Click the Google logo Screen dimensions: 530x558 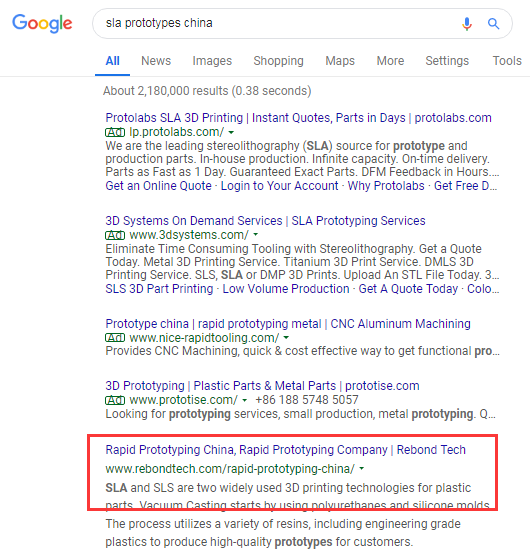(x=42, y=23)
